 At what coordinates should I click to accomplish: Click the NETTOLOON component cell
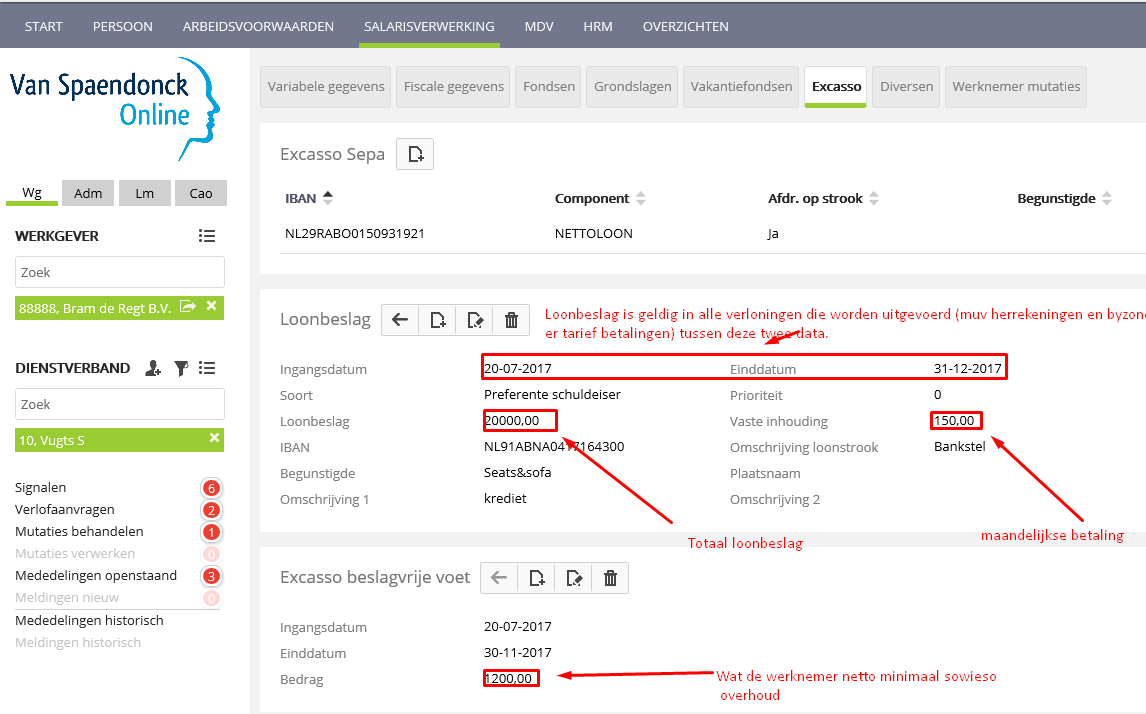pos(593,234)
